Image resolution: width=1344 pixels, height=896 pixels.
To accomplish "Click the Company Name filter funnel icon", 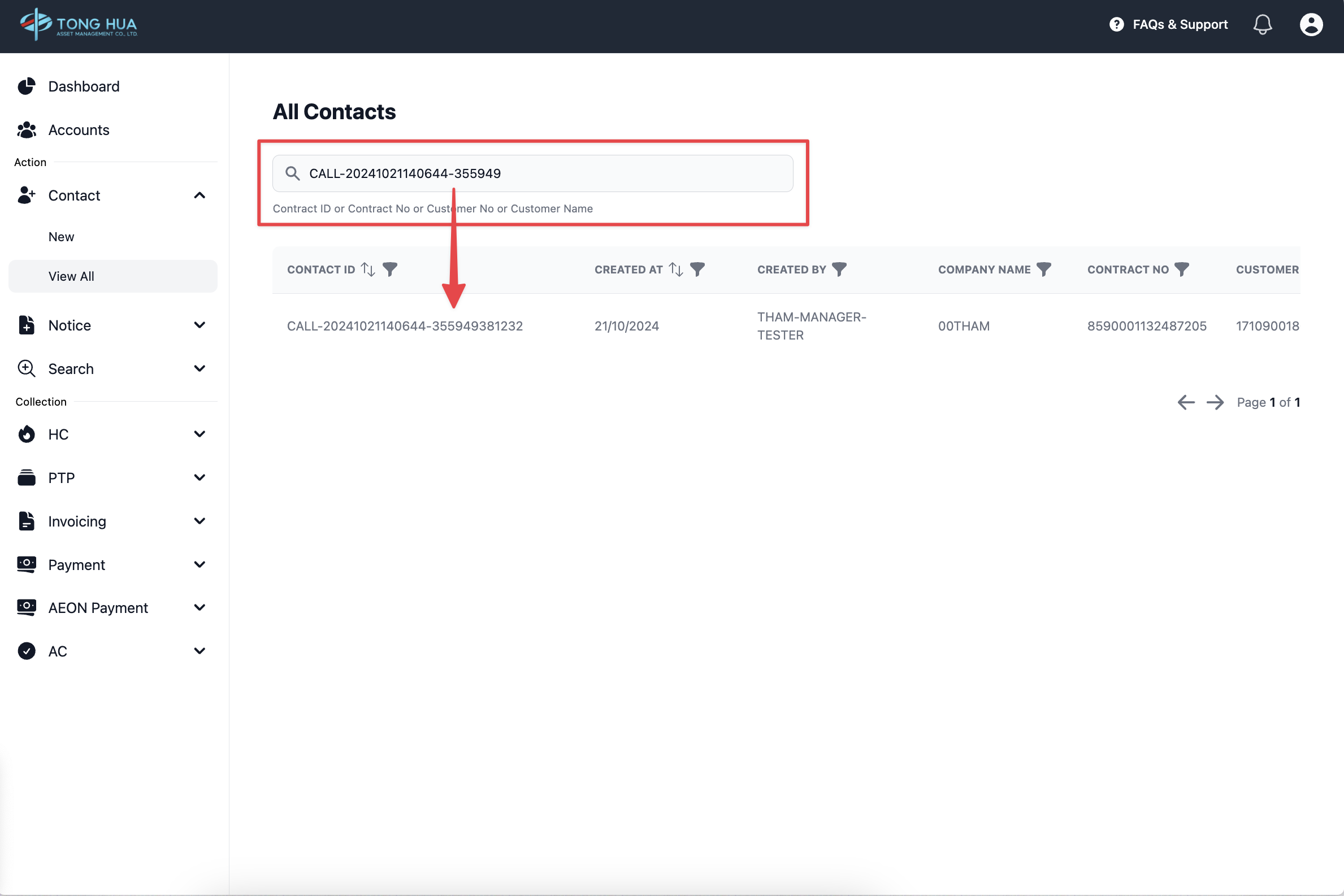I will coord(1043,269).
